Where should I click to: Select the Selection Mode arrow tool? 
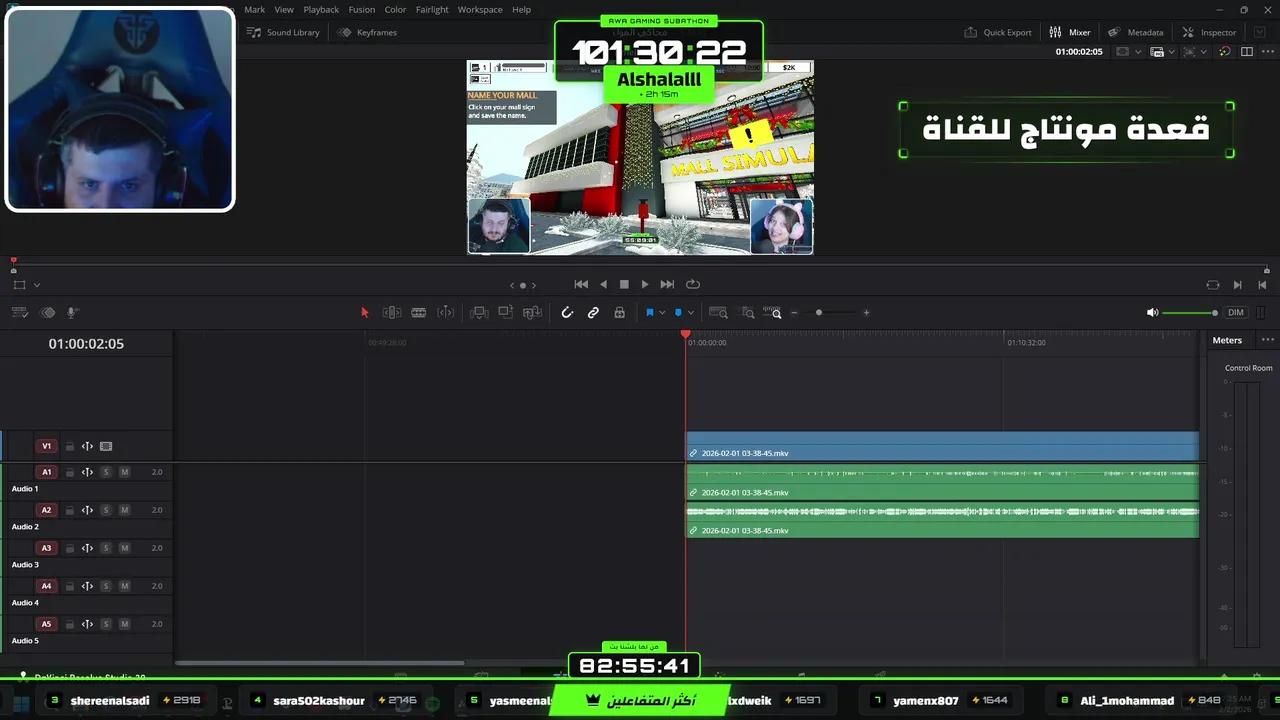[x=364, y=313]
